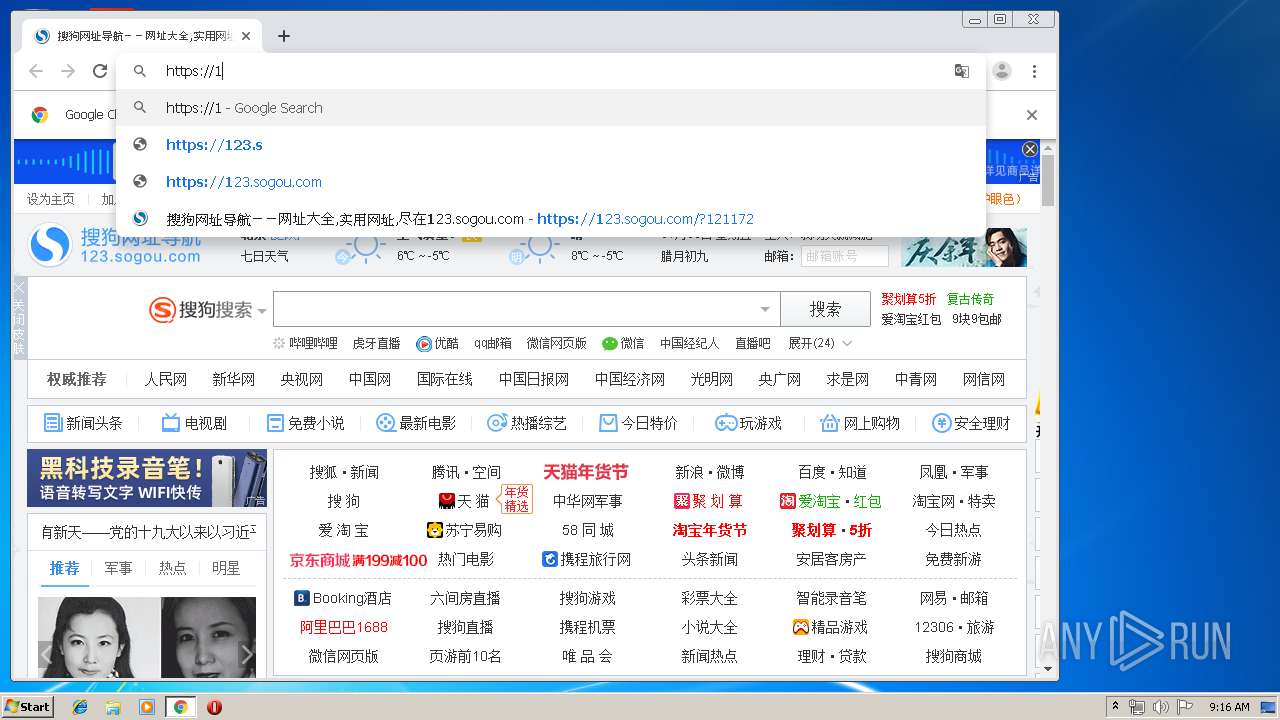Select the 免费小说 category
The width and height of the screenshot is (1280, 720).
click(305, 423)
